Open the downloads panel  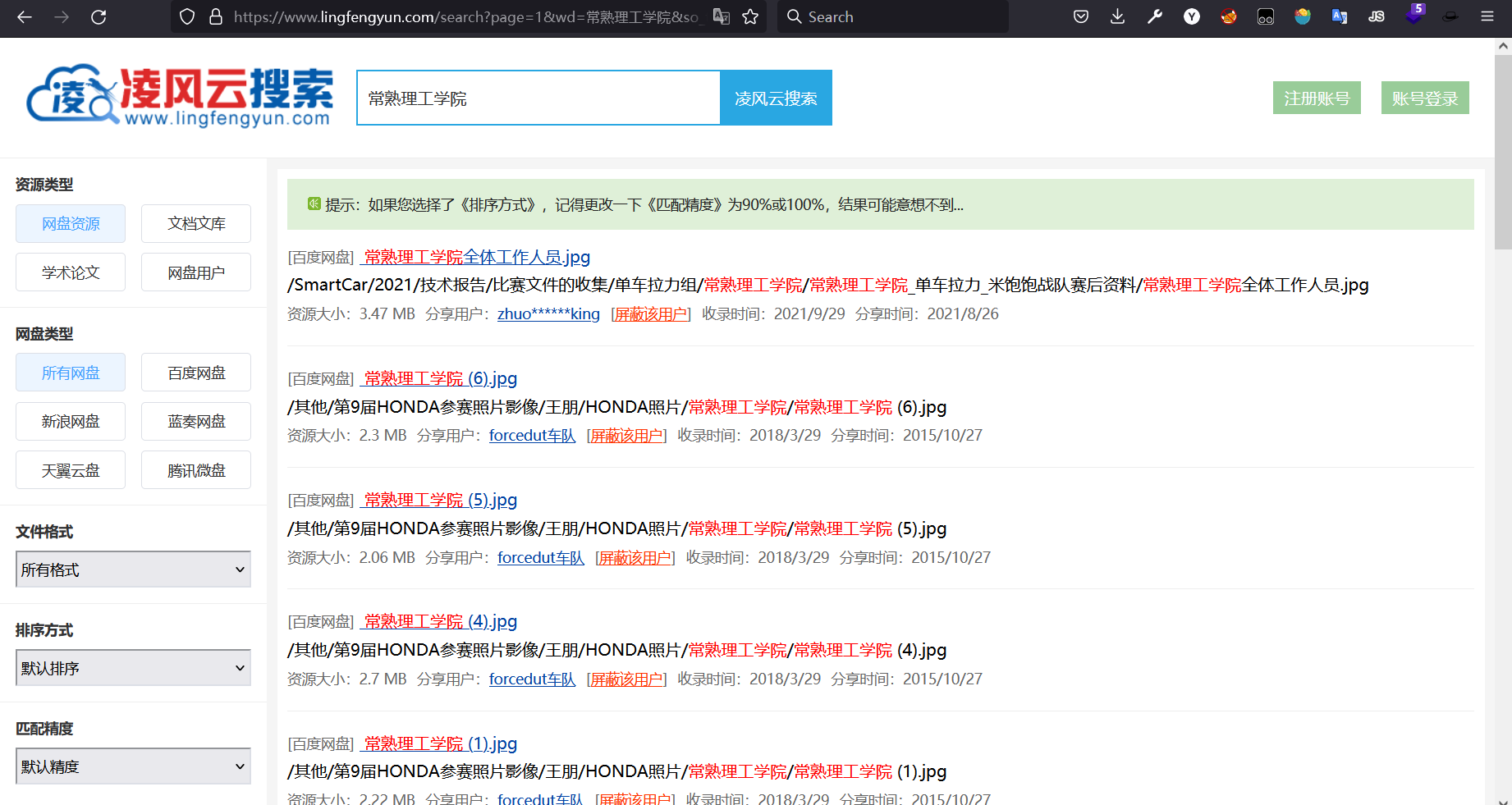pos(1118,16)
